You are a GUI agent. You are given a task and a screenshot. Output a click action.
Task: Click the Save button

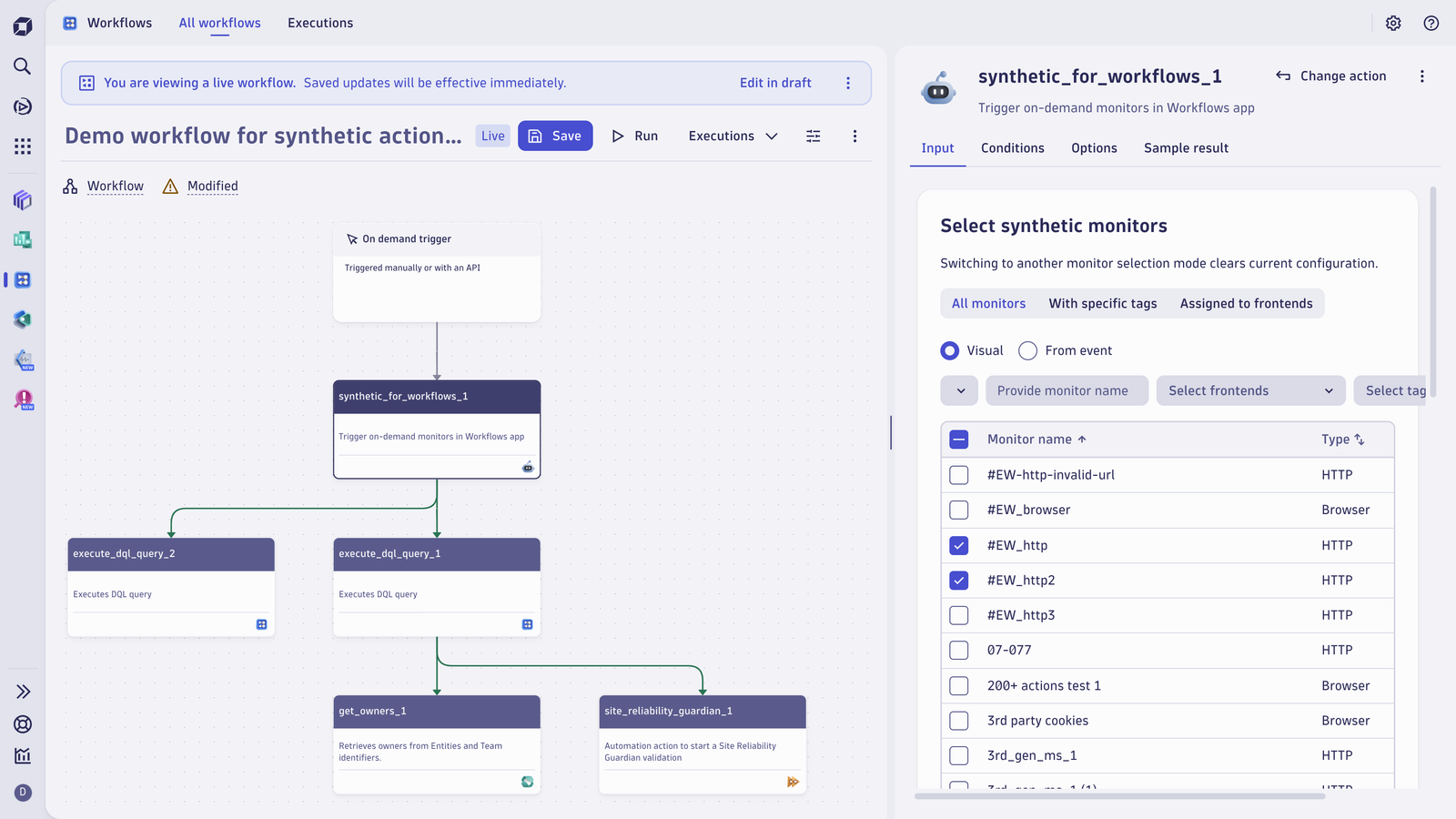click(x=555, y=136)
